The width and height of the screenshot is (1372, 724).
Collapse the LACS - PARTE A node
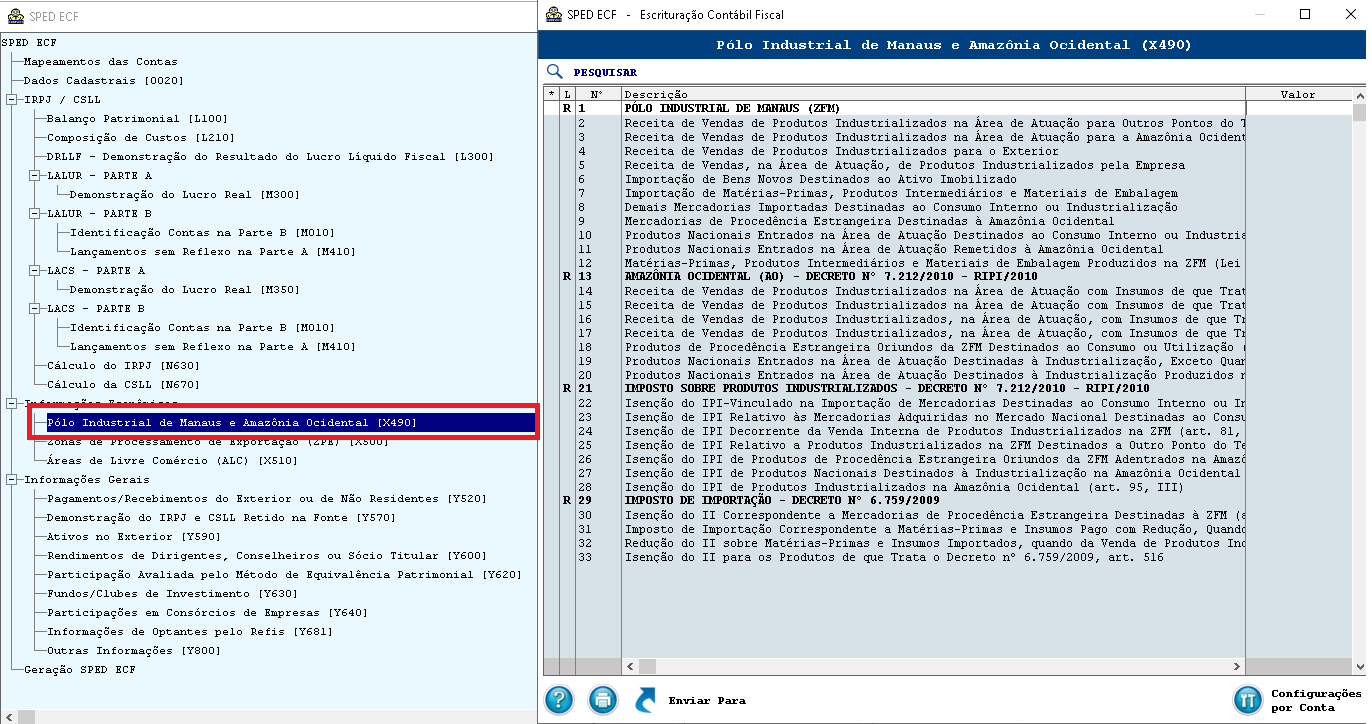(34, 270)
